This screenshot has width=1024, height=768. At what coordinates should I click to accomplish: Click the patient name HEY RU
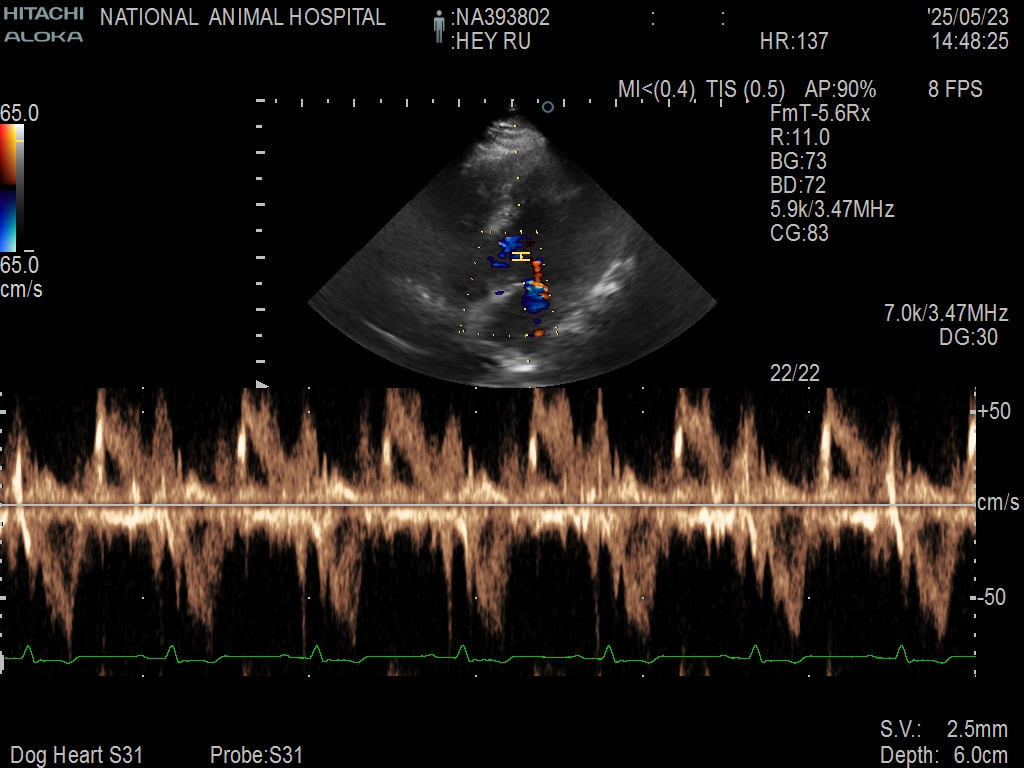click(x=491, y=42)
